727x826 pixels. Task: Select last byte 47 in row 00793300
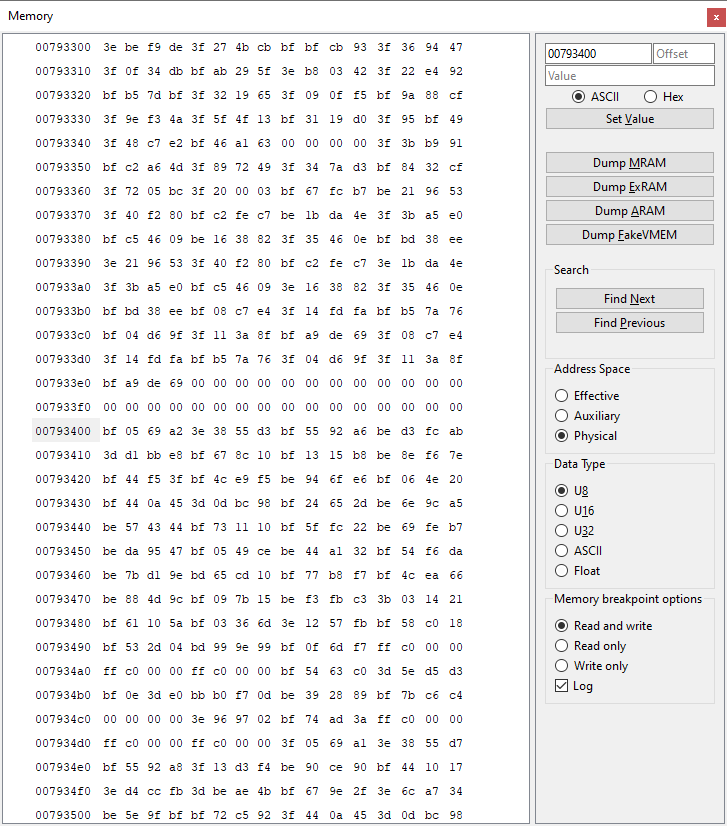(456, 47)
